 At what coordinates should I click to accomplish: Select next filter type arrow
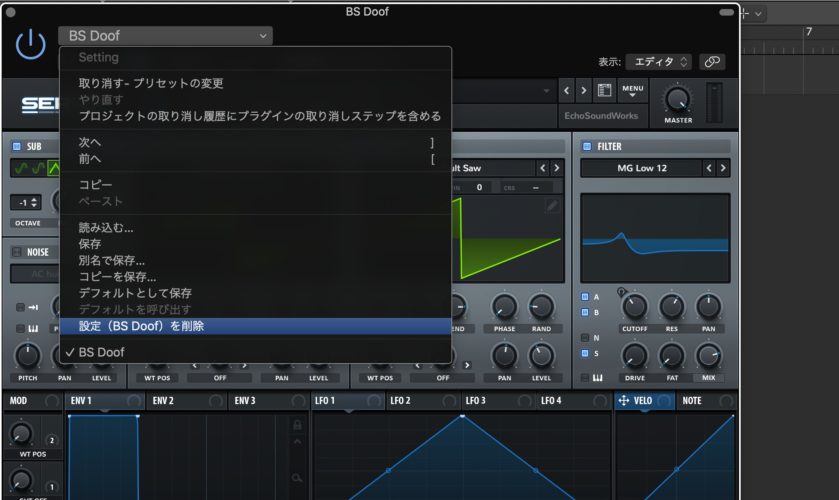(x=726, y=169)
